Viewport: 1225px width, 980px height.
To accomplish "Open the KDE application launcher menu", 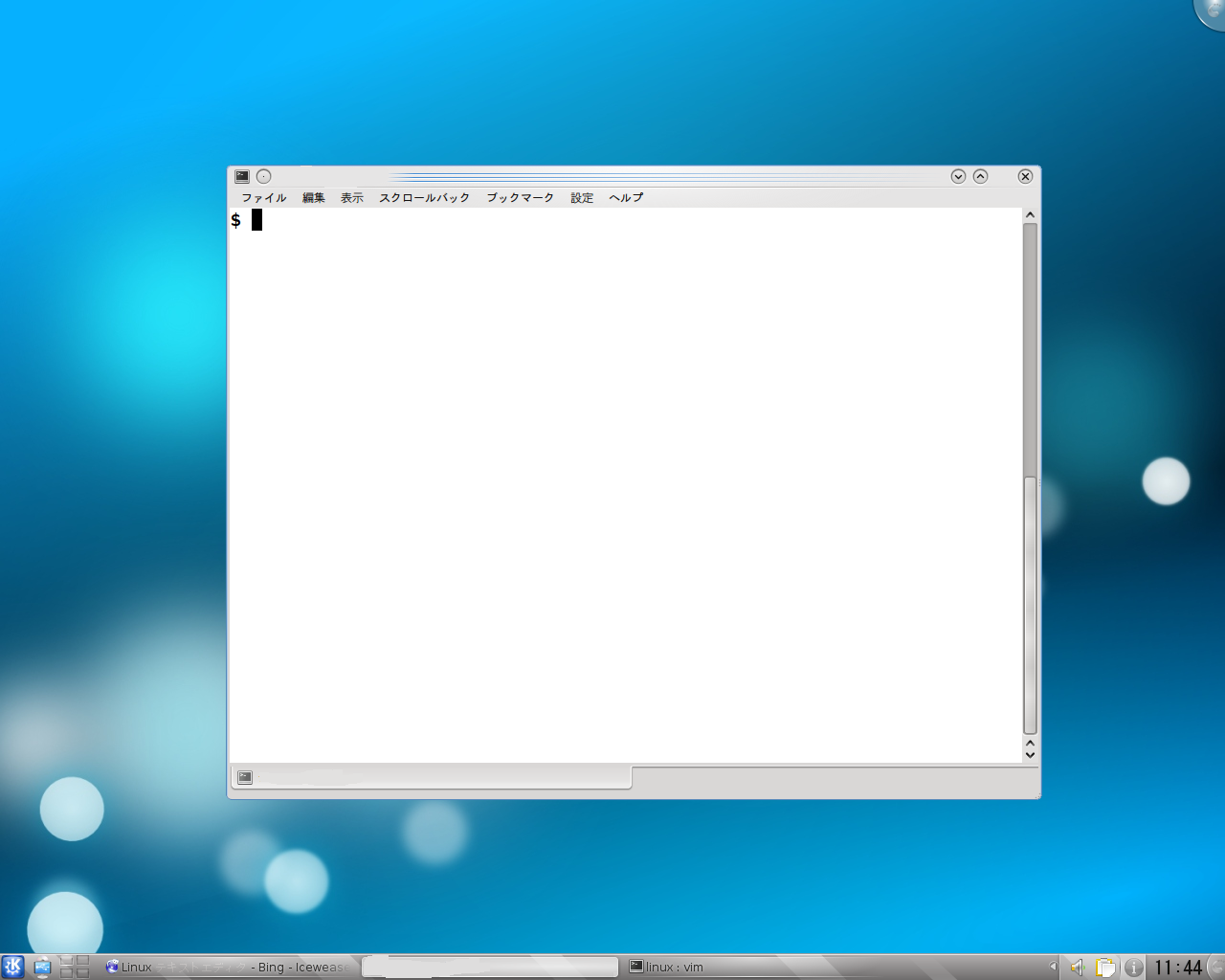I will (x=12, y=967).
